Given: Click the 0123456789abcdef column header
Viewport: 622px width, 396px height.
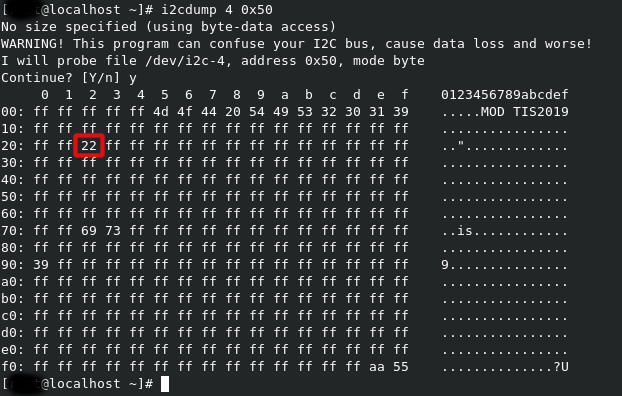Looking at the screenshot, I should [505, 94].
